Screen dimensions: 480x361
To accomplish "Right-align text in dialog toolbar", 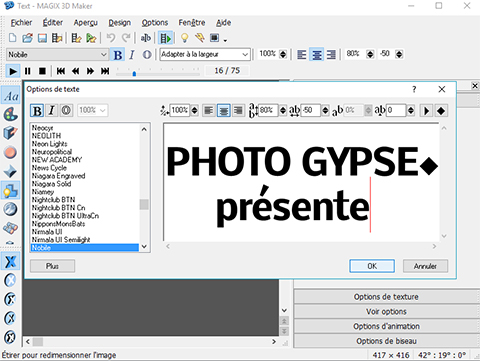I will tap(238, 110).
